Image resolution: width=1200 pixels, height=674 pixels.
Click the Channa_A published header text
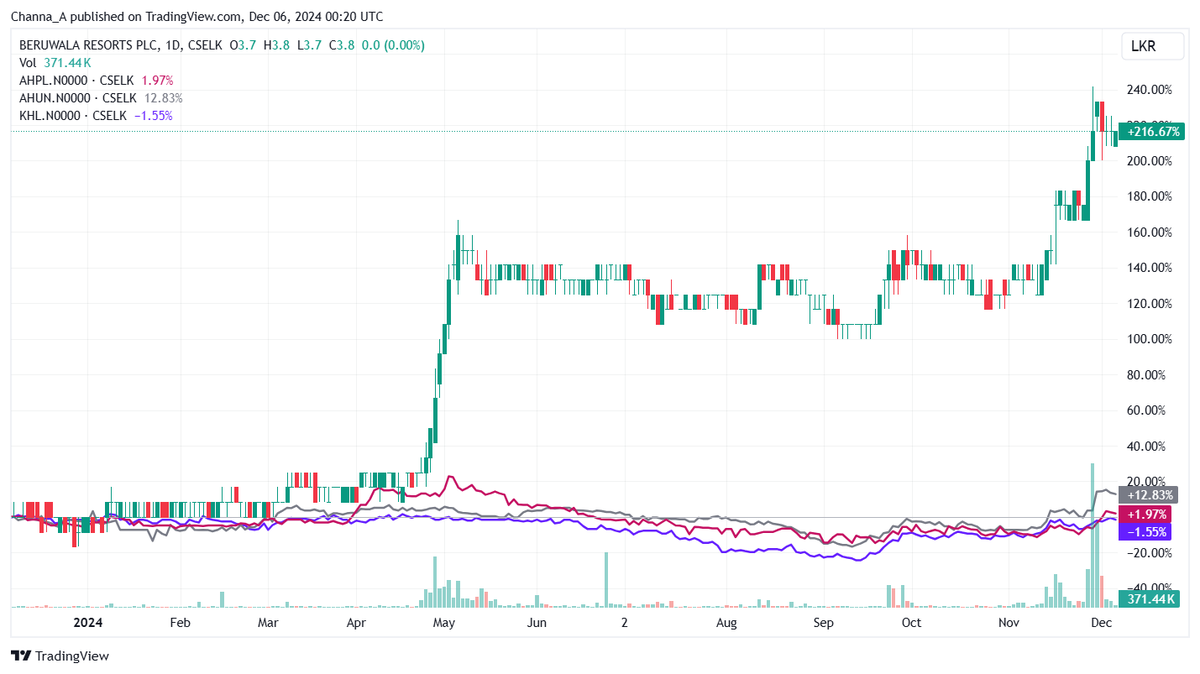pyautogui.click(x=197, y=17)
